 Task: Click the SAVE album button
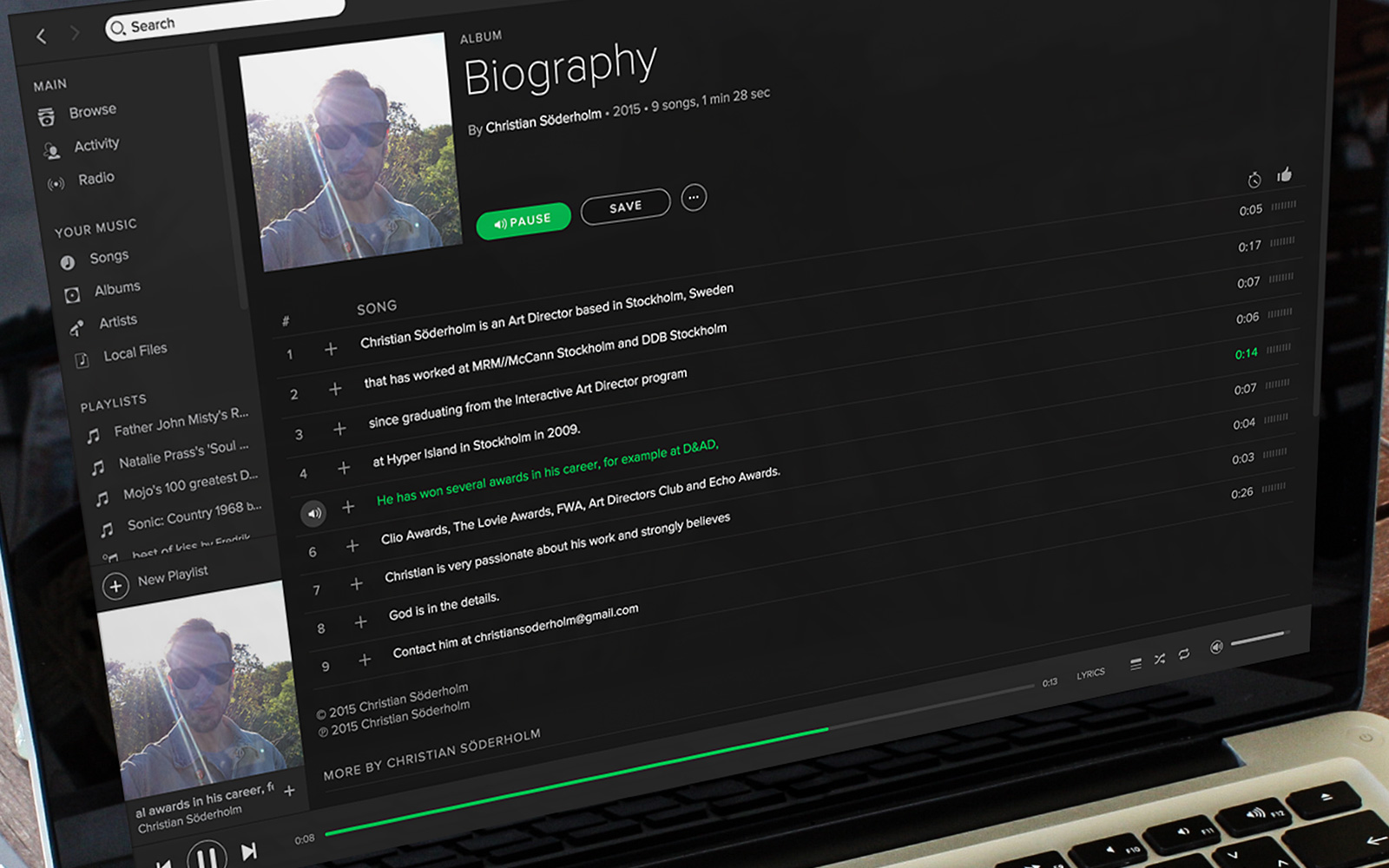(625, 207)
